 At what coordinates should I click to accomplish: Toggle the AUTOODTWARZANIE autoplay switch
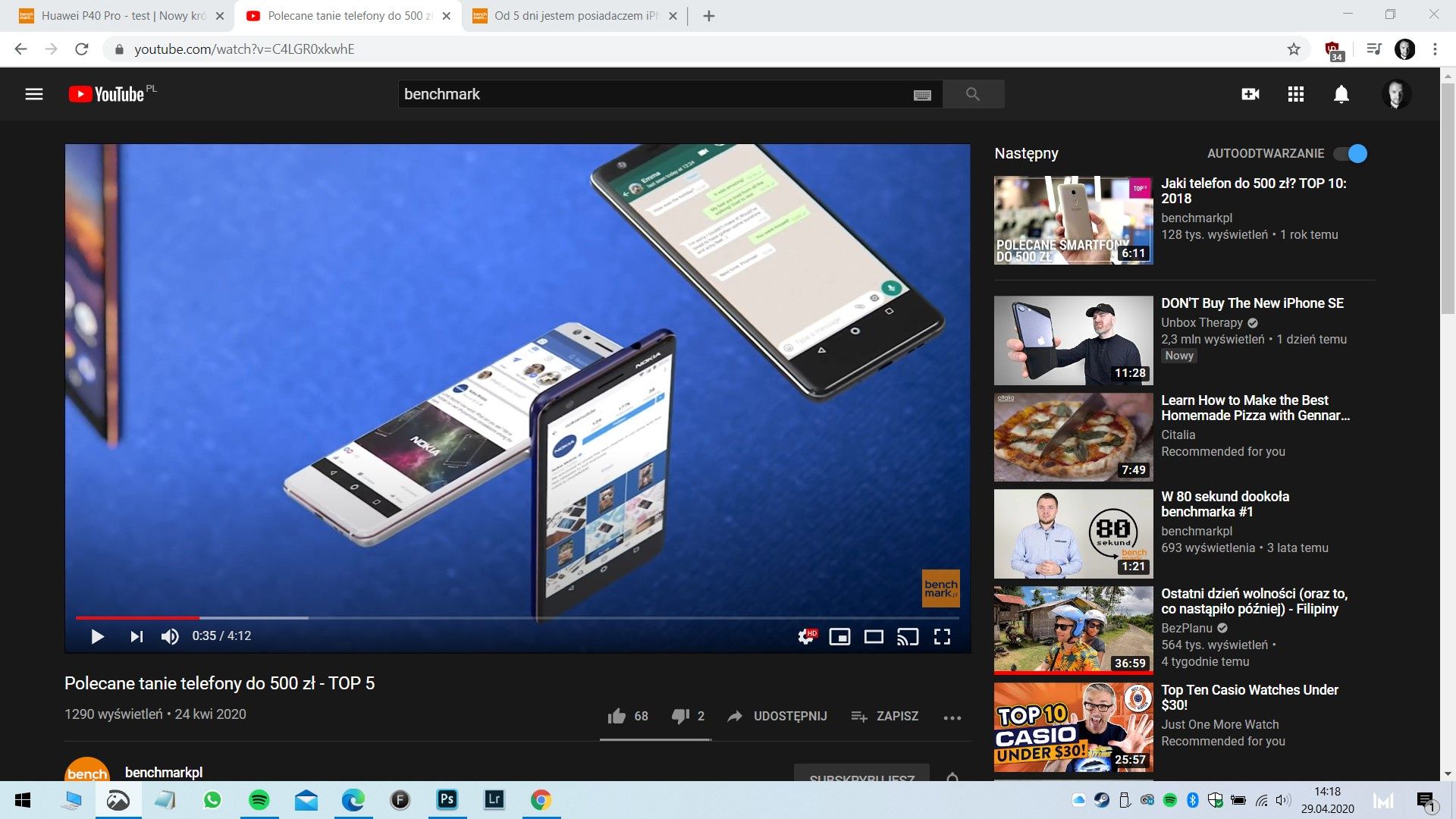(1351, 153)
